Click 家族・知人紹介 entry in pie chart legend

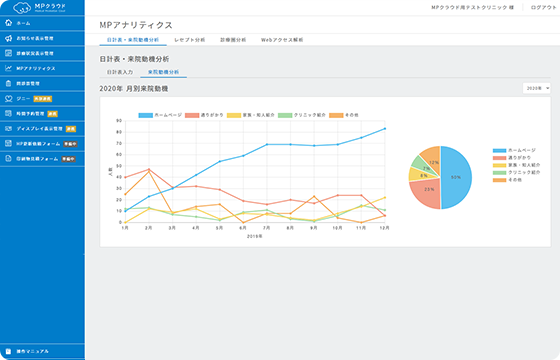click(x=516, y=165)
